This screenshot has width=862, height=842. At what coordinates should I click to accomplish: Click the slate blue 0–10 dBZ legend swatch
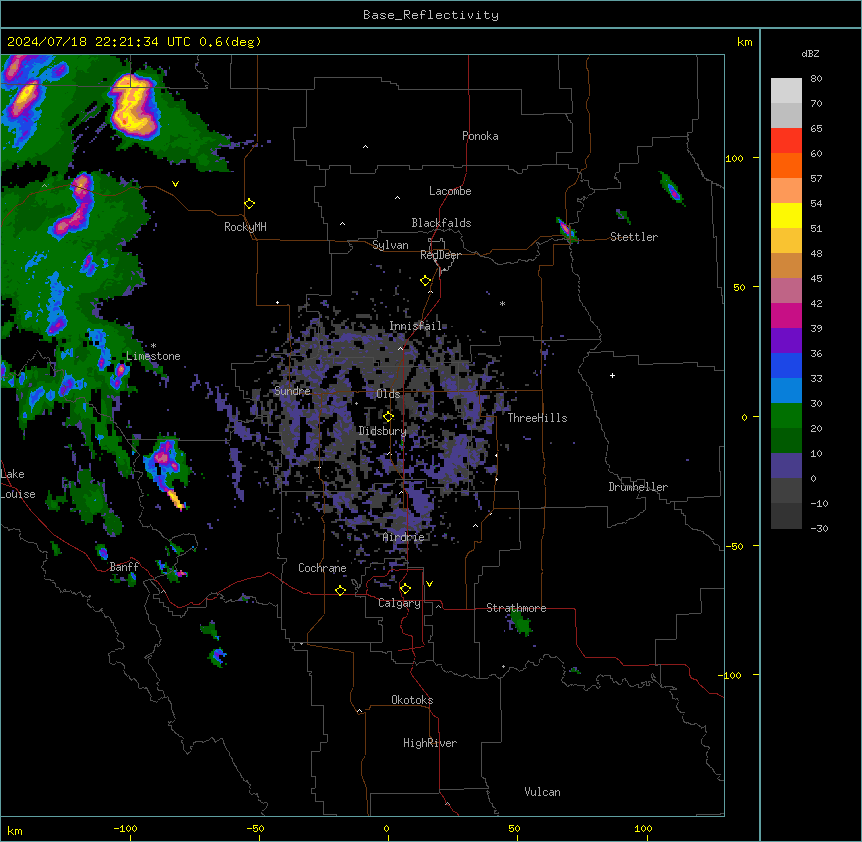(x=786, y=466)
